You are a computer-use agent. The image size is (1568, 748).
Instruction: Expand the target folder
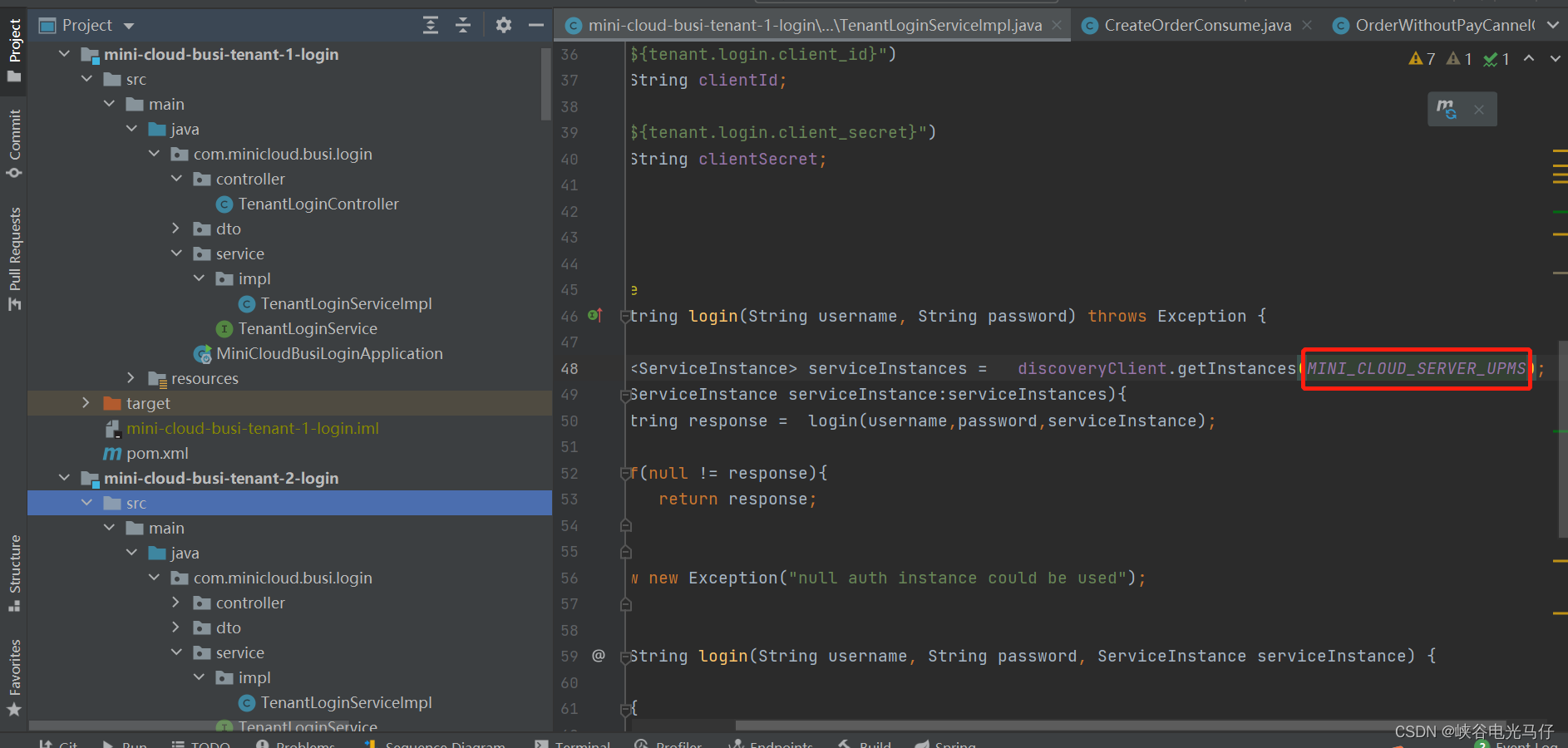point(86,403)
